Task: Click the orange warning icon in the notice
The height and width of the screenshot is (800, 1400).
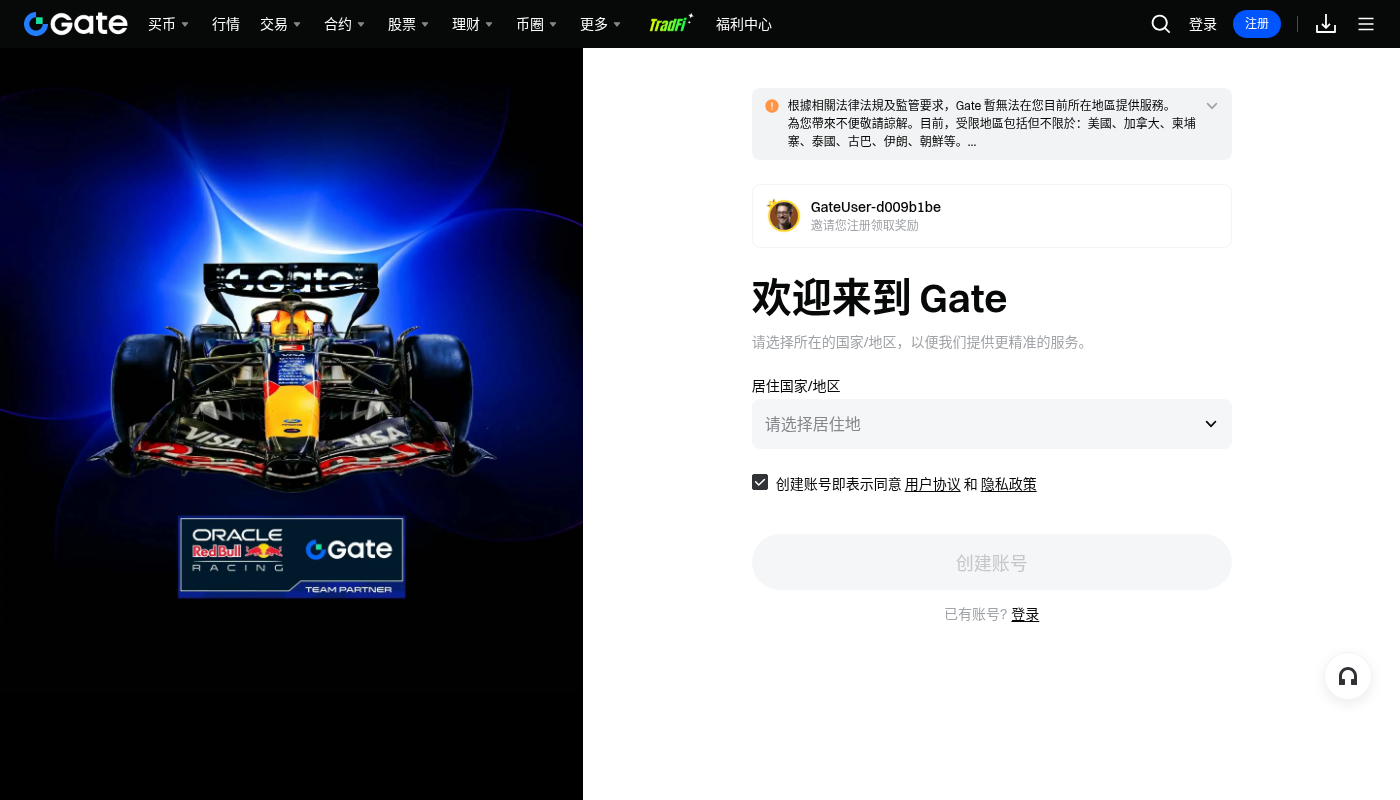Action: 772,106
